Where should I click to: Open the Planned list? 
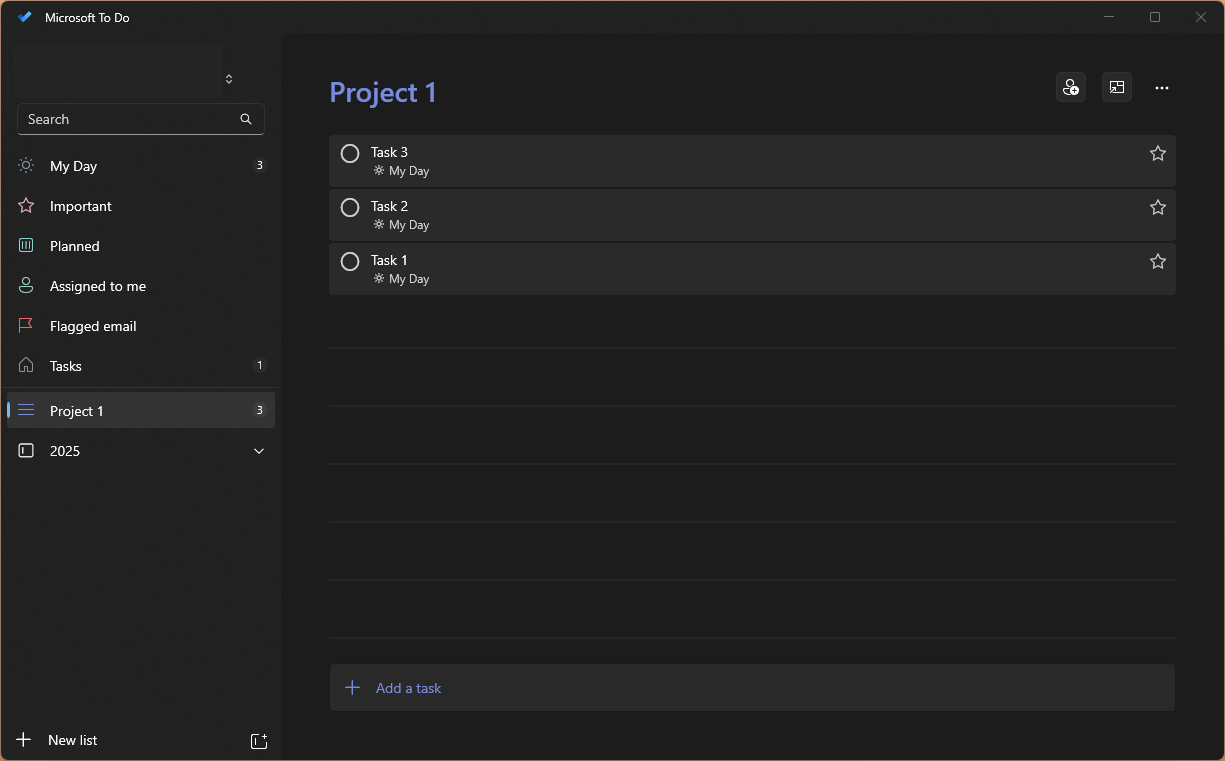click(x=141, y=246)
